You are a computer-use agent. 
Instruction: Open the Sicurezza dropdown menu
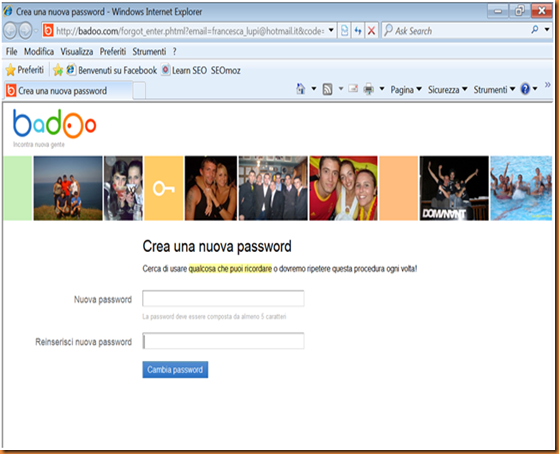(x=447, y=90)
